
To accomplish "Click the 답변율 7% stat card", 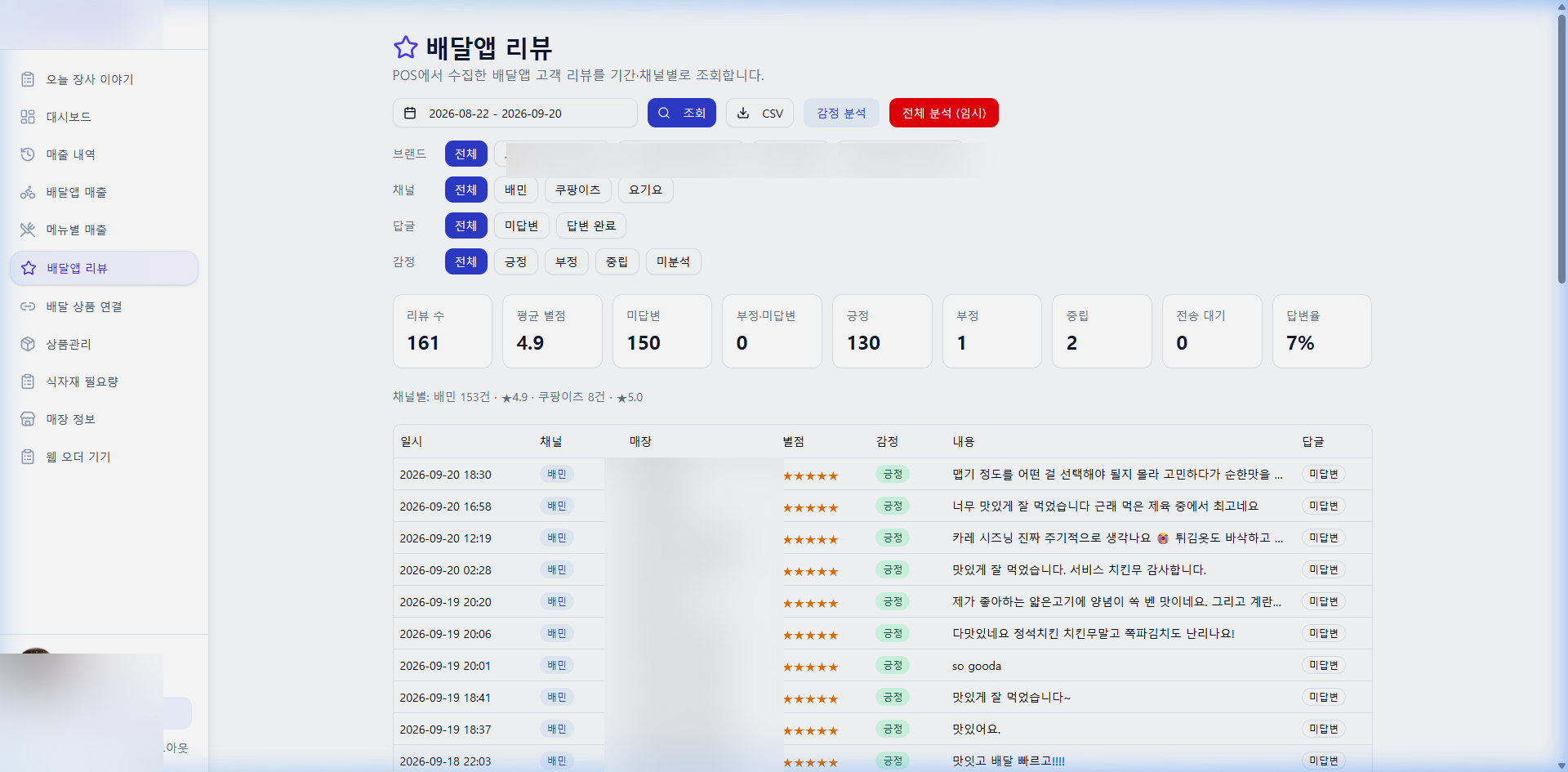I will point(1321,331).
